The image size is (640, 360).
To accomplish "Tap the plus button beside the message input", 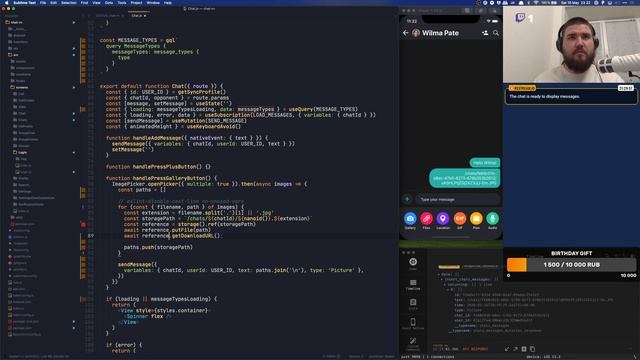I will pyautogui.click(x=407, y=199).
